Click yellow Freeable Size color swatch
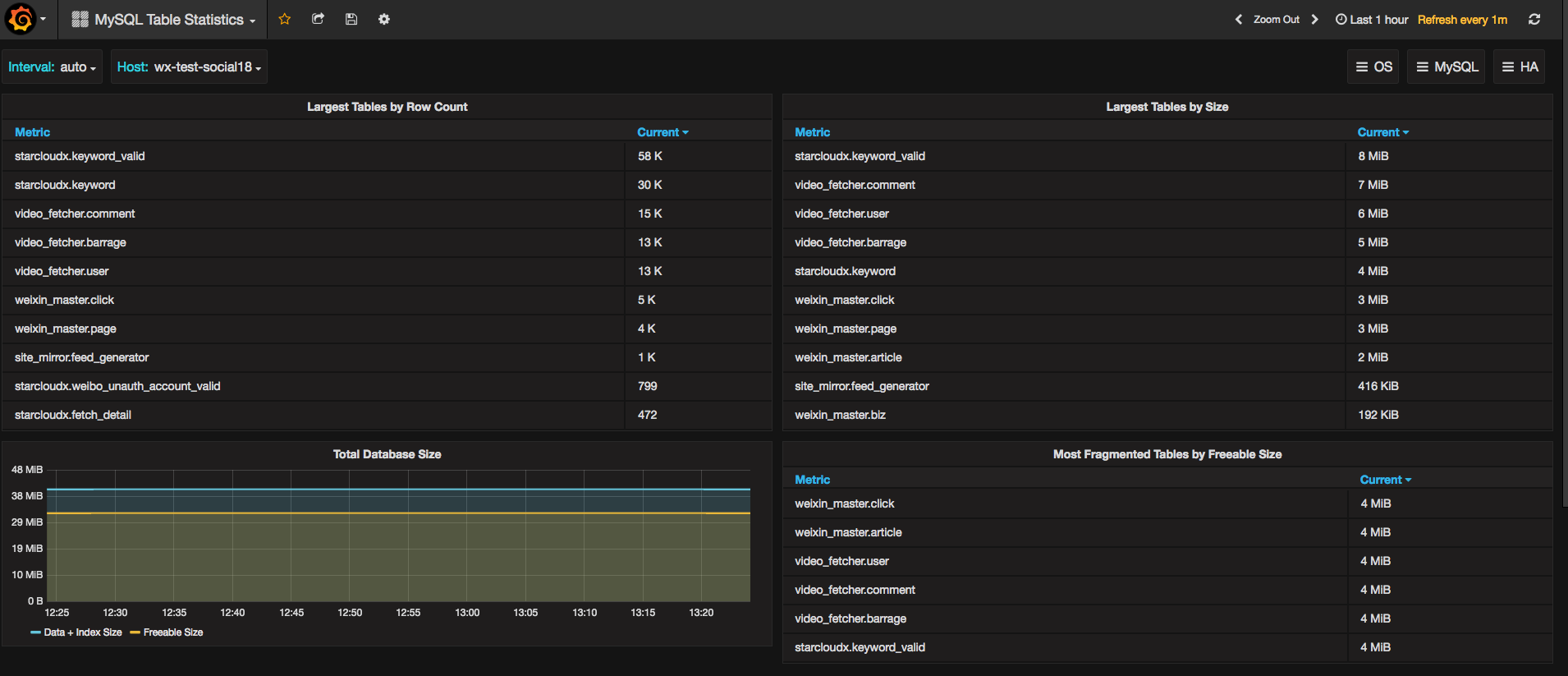This screenshot has height=676, width=1568. (135, 632)
